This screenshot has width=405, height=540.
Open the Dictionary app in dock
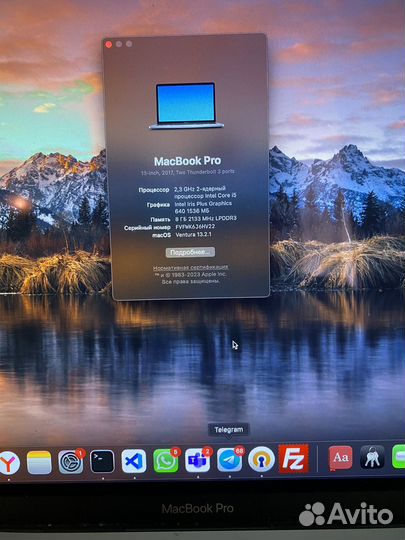pos(340,458)
